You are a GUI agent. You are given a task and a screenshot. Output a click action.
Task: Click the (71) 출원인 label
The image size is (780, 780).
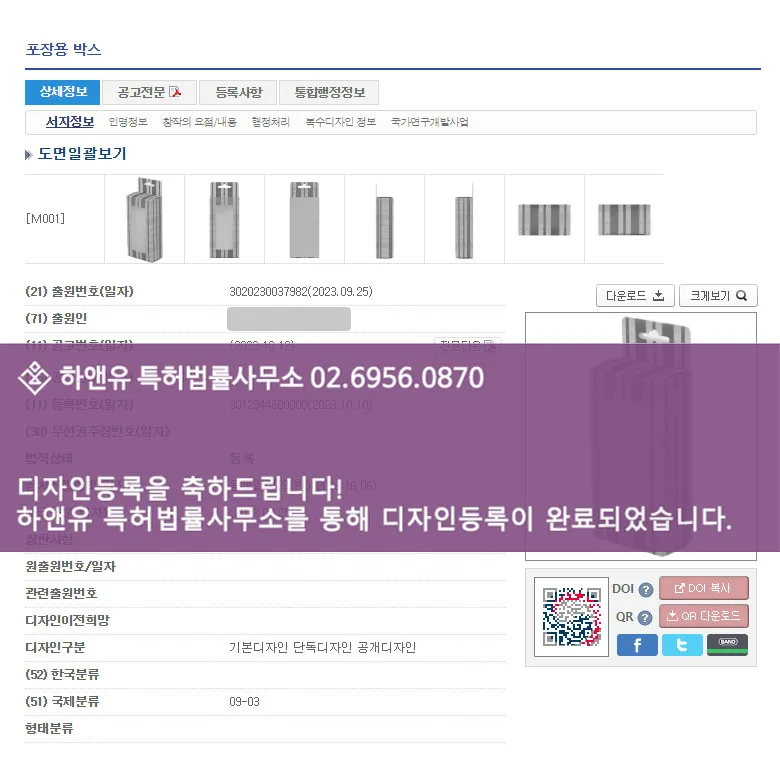point(56,318)
